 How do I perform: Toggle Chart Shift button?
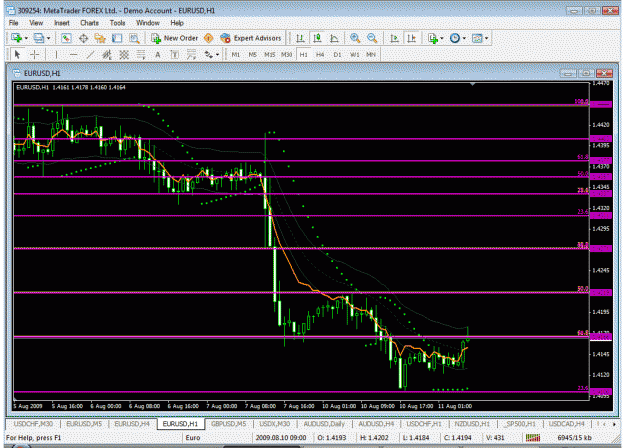coord(411,38)
